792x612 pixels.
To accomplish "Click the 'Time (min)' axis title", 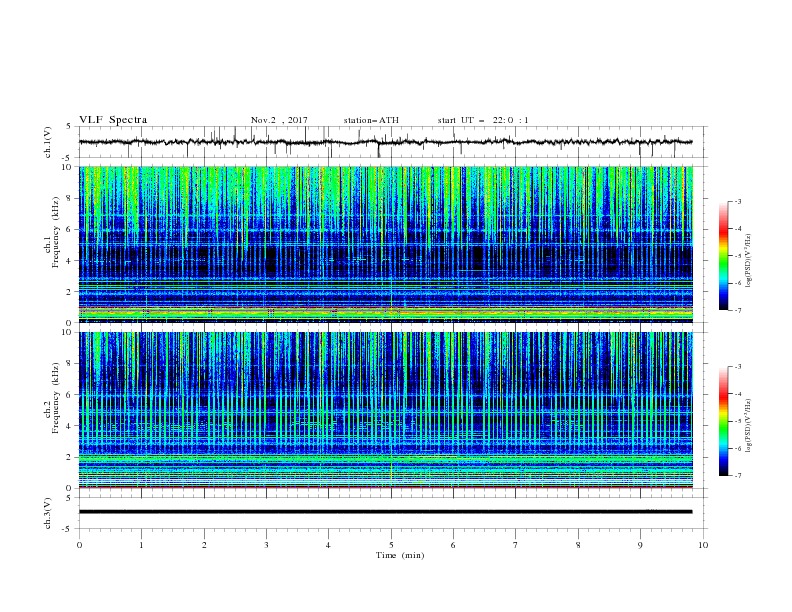I will tap(400, 555).
